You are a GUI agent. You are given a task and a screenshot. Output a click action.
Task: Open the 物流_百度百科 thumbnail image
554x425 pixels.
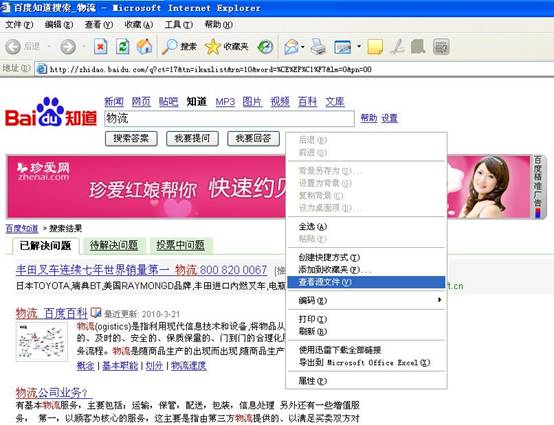(42, 342)
